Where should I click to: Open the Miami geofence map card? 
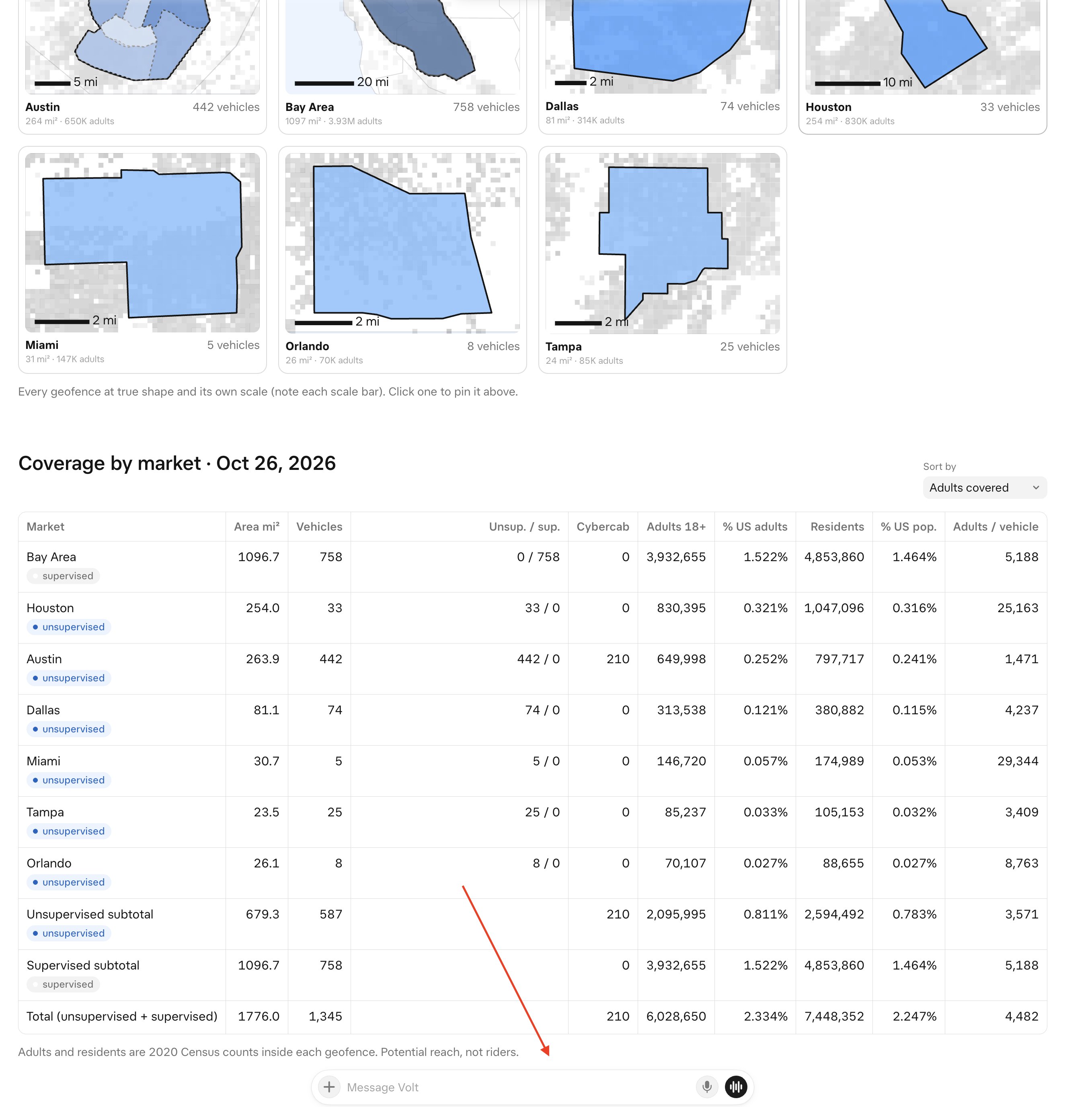point(142,260)
